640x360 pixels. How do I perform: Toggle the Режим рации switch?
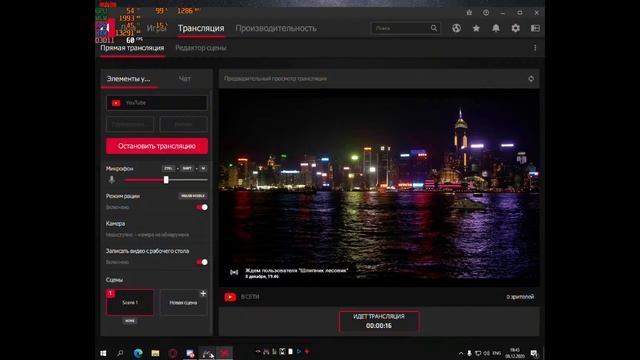(x=202, y=207)
